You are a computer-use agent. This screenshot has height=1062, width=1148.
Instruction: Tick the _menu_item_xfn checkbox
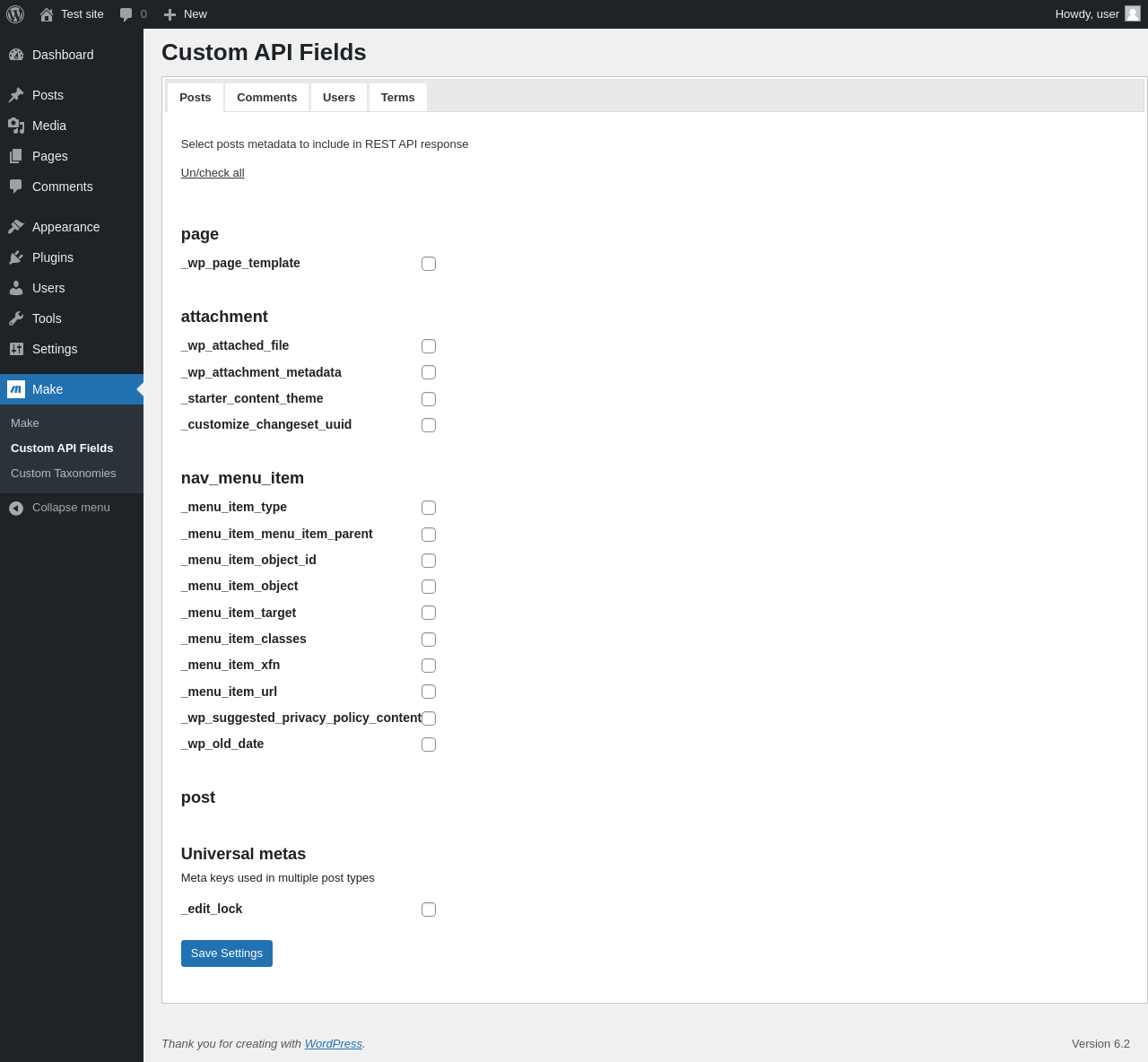429,666
